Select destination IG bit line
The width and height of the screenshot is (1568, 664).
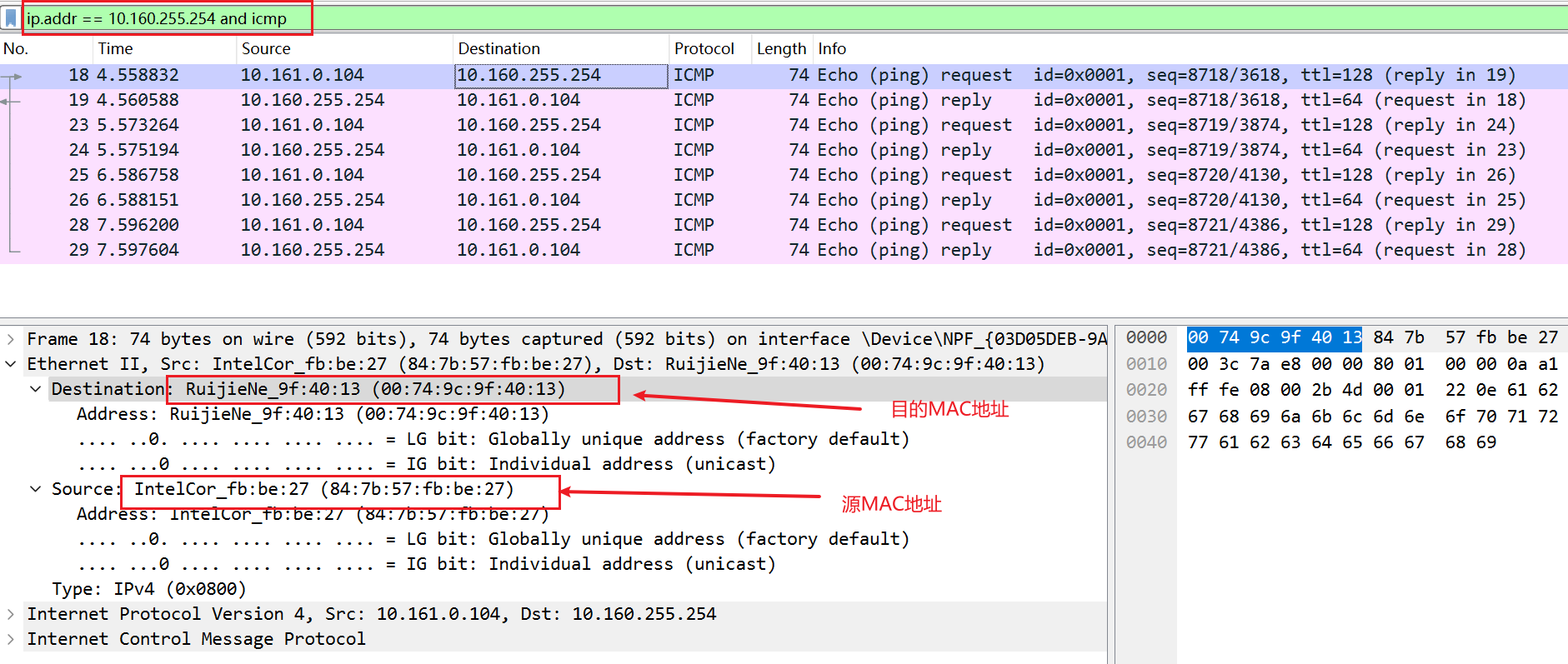[x=426, y=464]
